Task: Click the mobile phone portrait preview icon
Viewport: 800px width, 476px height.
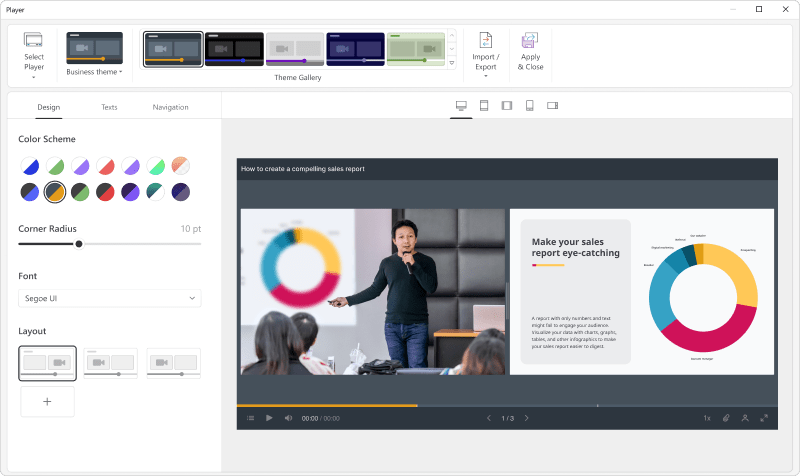Action: [x=529, y=106]
